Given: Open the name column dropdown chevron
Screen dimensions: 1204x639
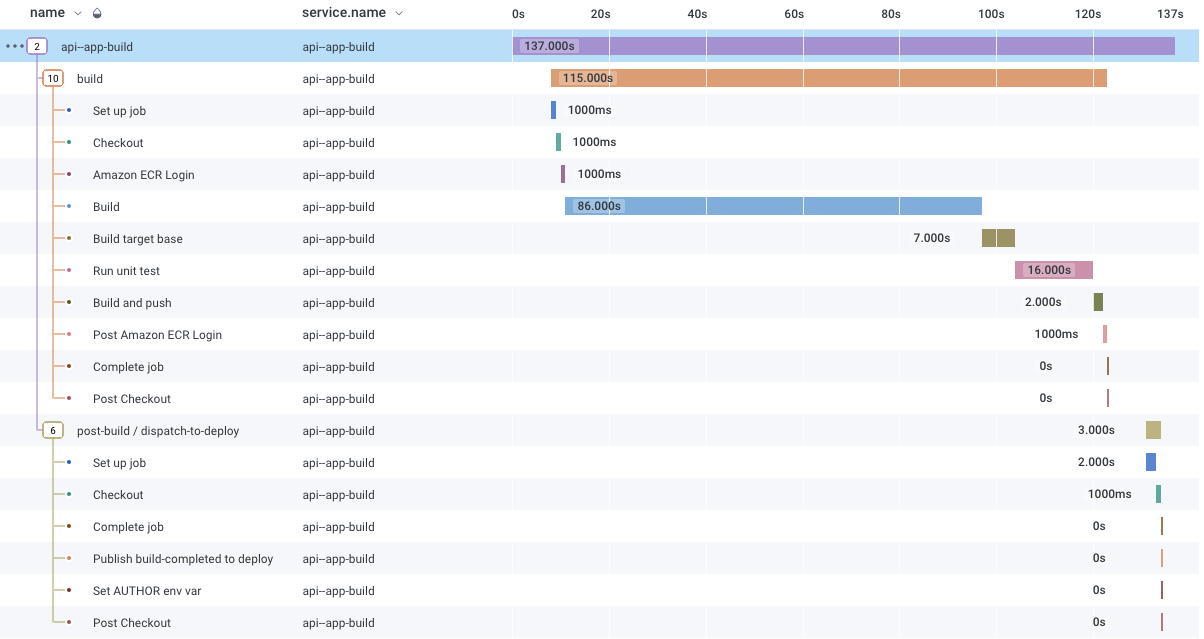Looking at the screenshot, I should (x=78, y=14).
